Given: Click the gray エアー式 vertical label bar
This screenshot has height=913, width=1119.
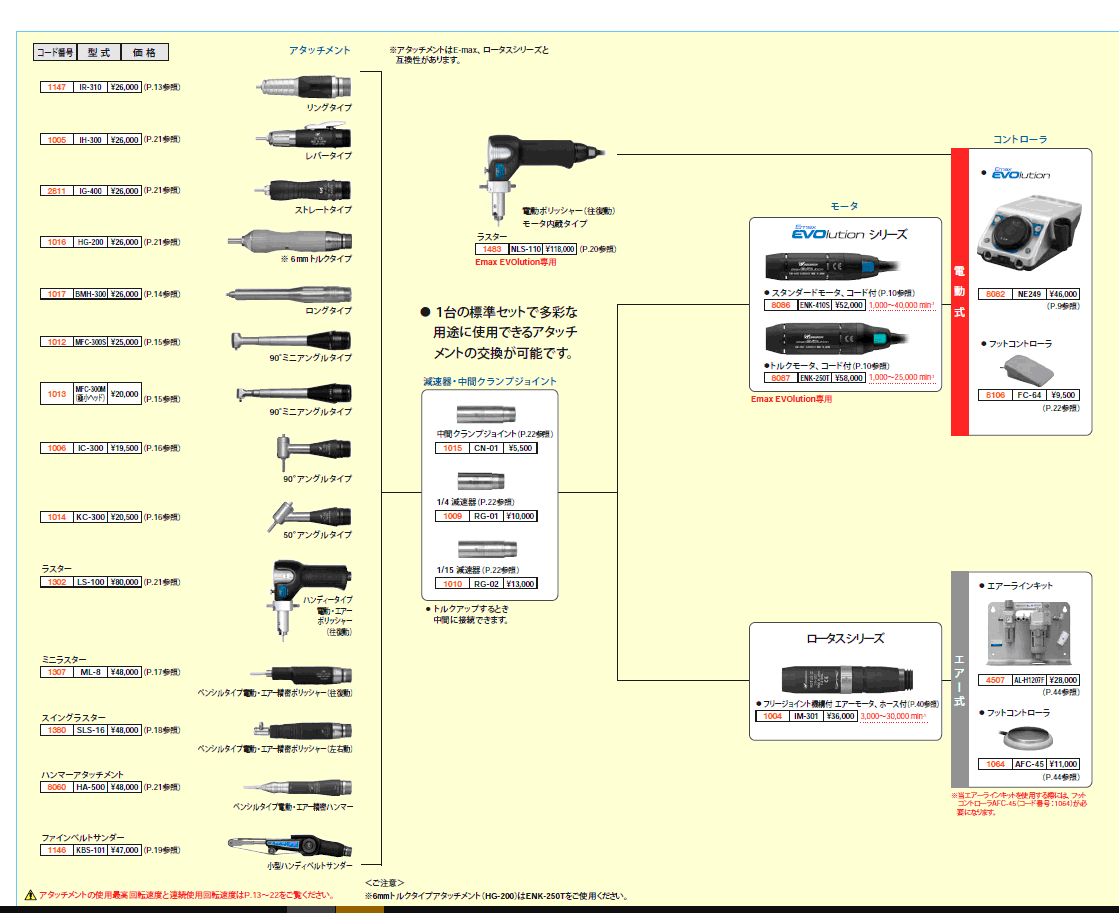Looking at the screenshot, I should click(960, 680).
